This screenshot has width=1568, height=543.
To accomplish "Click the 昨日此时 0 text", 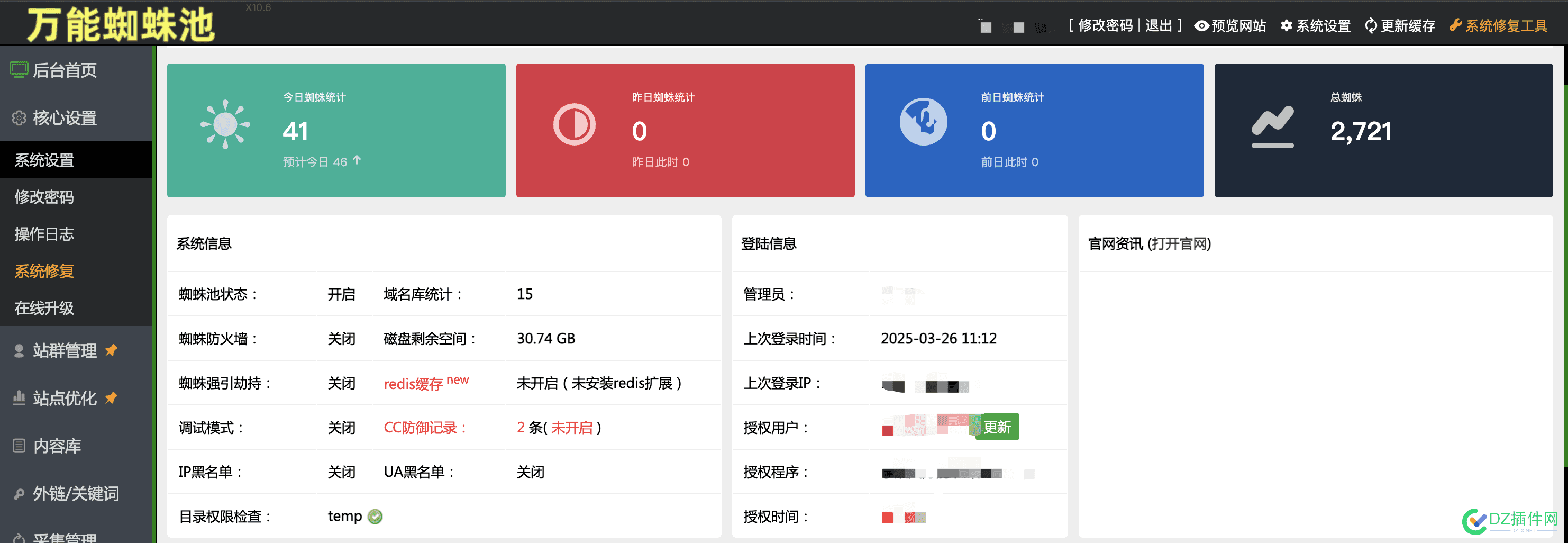I will pos(660,162).
